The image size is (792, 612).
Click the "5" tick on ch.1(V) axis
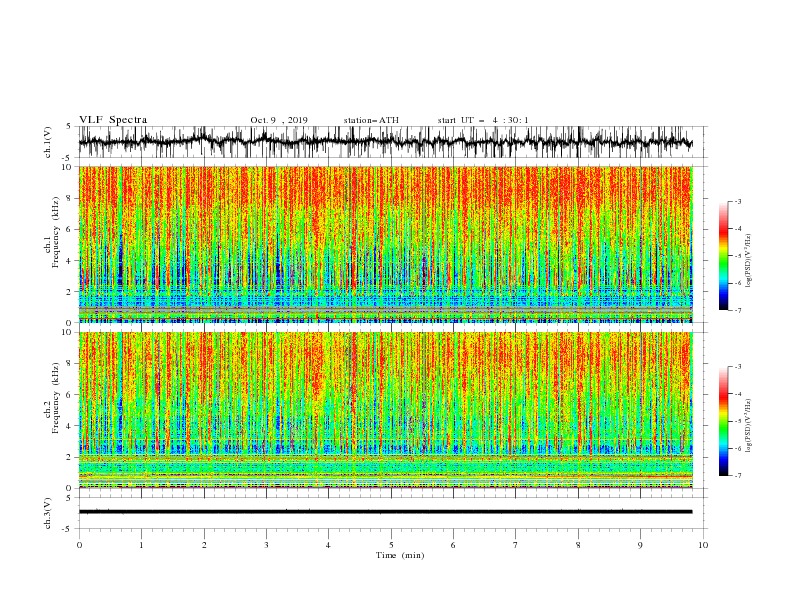70,126
